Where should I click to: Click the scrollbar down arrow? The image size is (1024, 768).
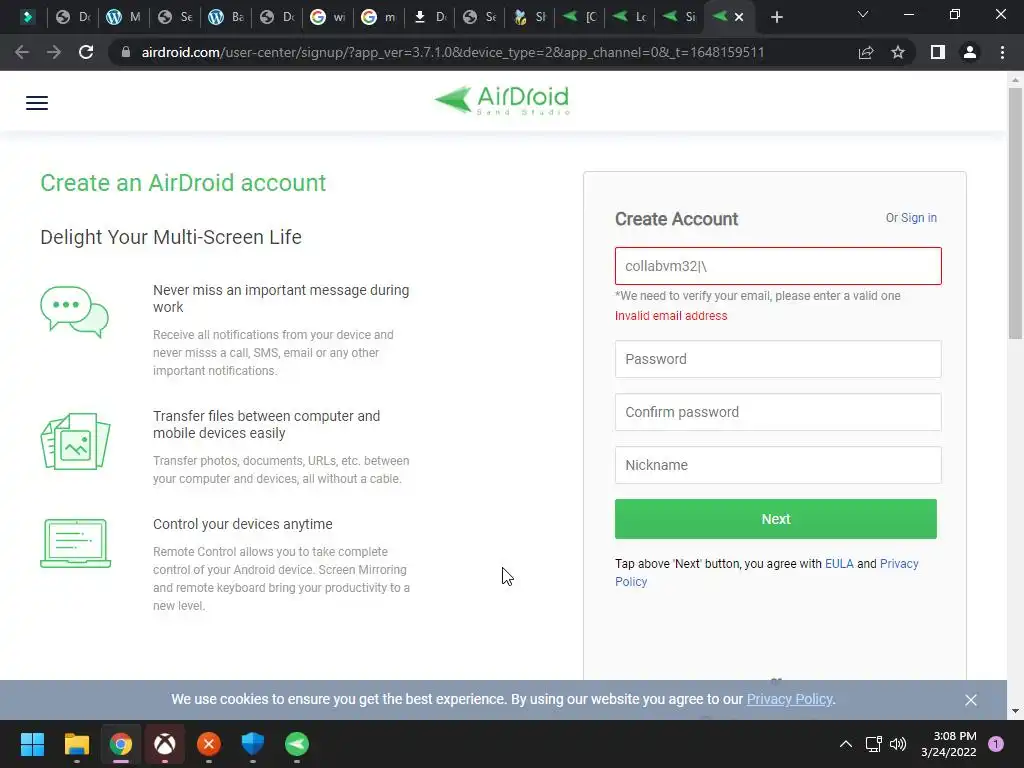1015,711
